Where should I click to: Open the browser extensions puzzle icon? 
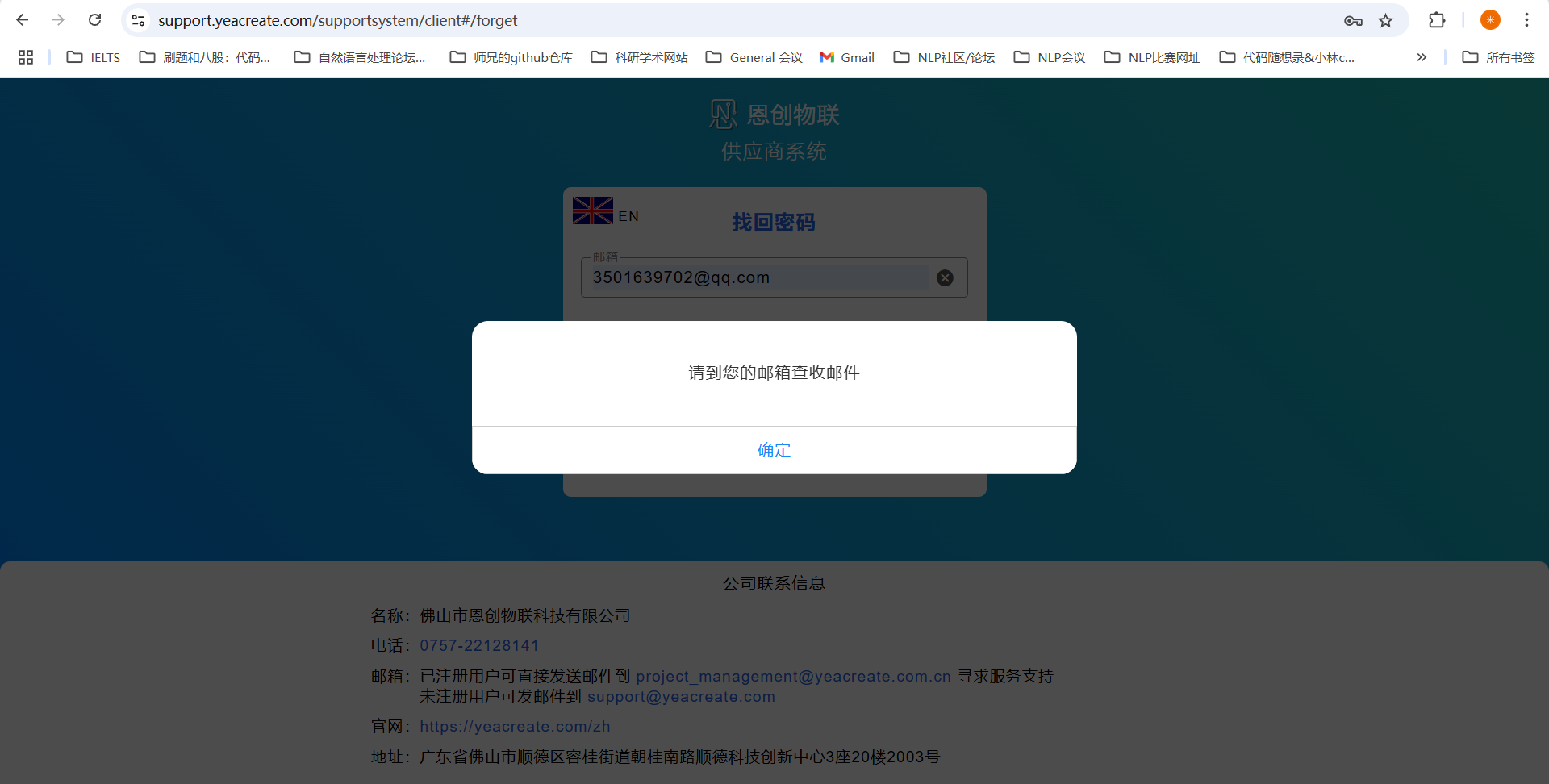coord(1437,20)
